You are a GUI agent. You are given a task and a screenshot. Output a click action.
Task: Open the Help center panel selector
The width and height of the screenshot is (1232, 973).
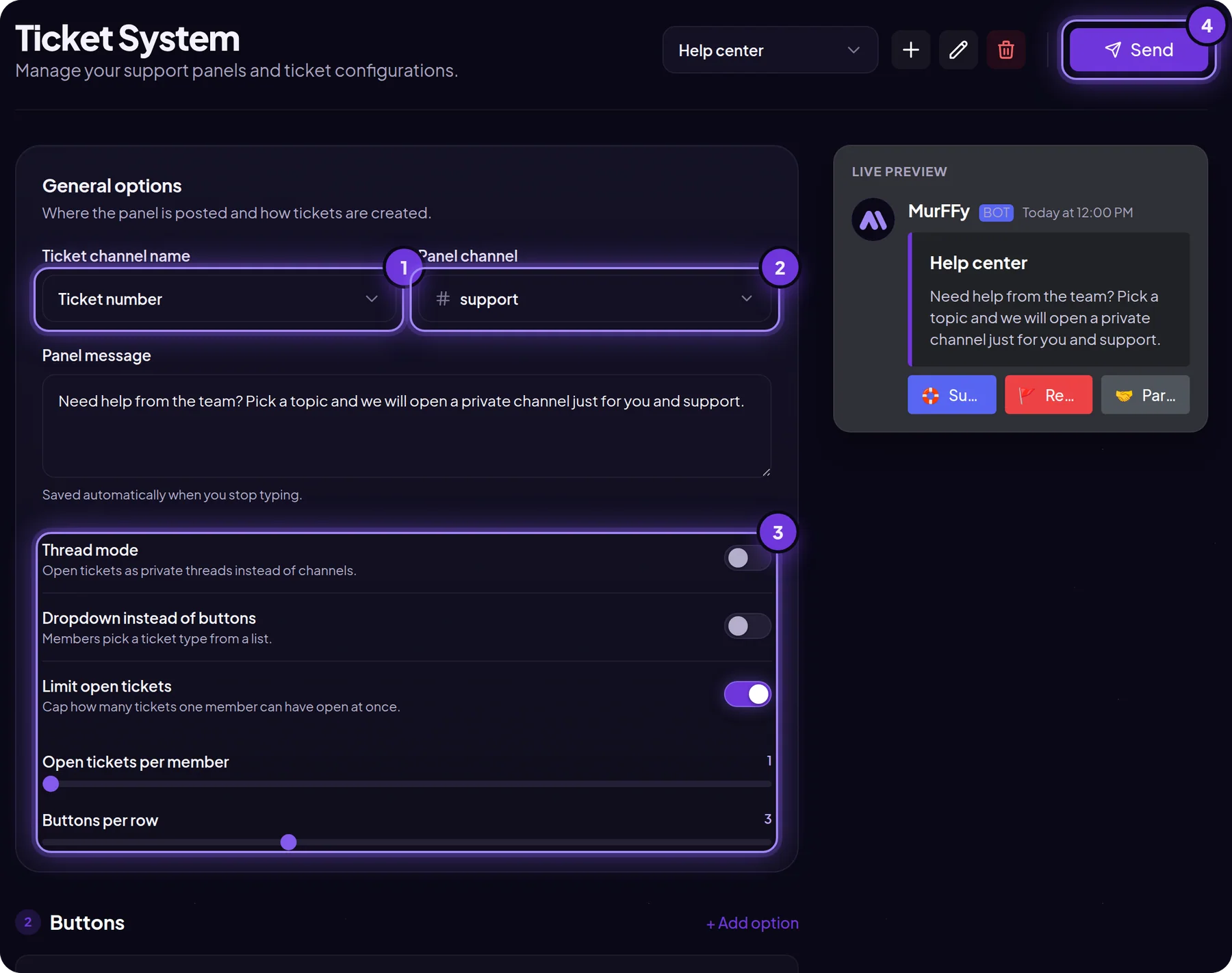pos(770,50)
